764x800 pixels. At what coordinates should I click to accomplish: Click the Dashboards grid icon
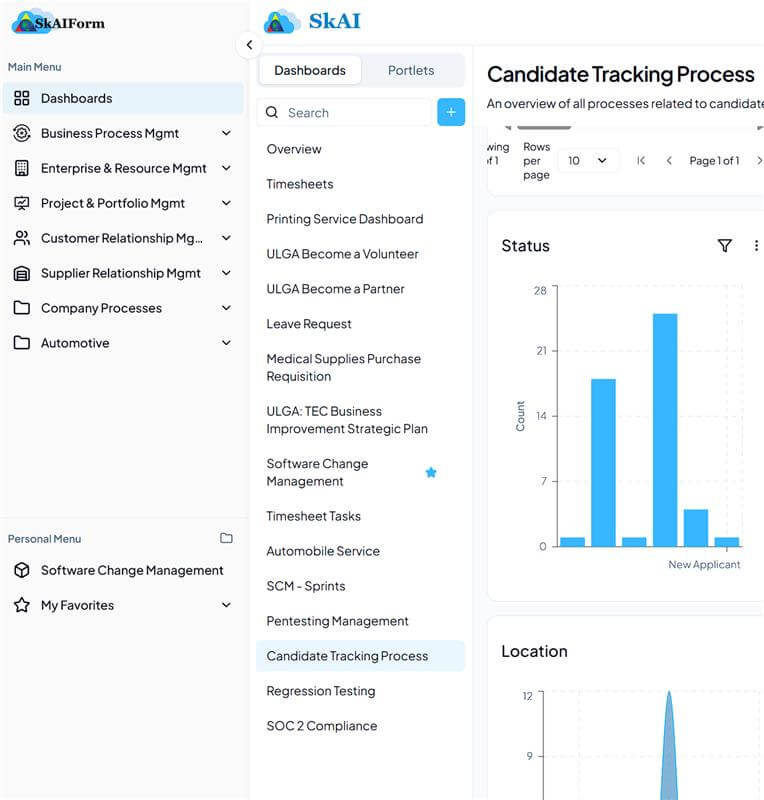(x=21, y=98)
